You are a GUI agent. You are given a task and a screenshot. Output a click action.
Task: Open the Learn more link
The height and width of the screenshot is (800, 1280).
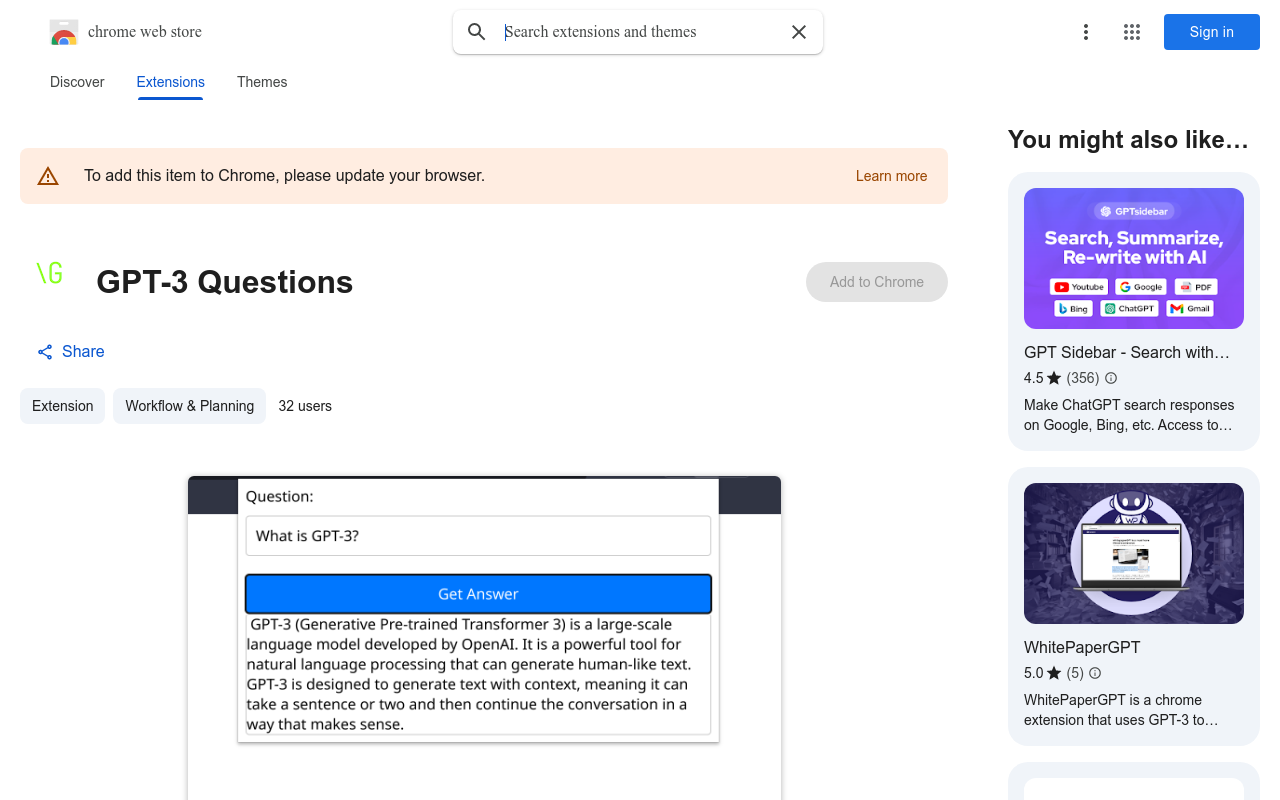pos(891,176)
